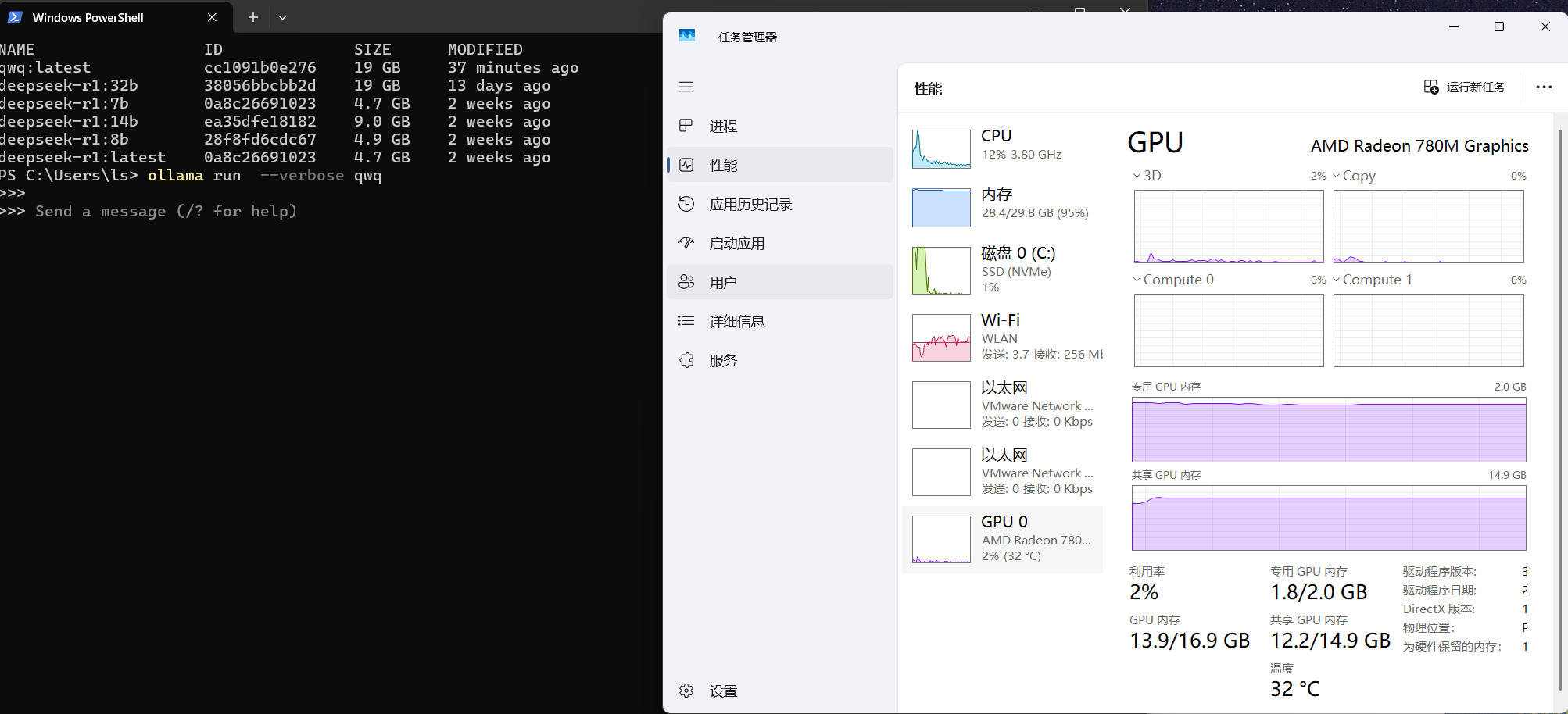Open the Users (用户) page
The height and width of the screenshot is (714, 1568).
[780, 282]
